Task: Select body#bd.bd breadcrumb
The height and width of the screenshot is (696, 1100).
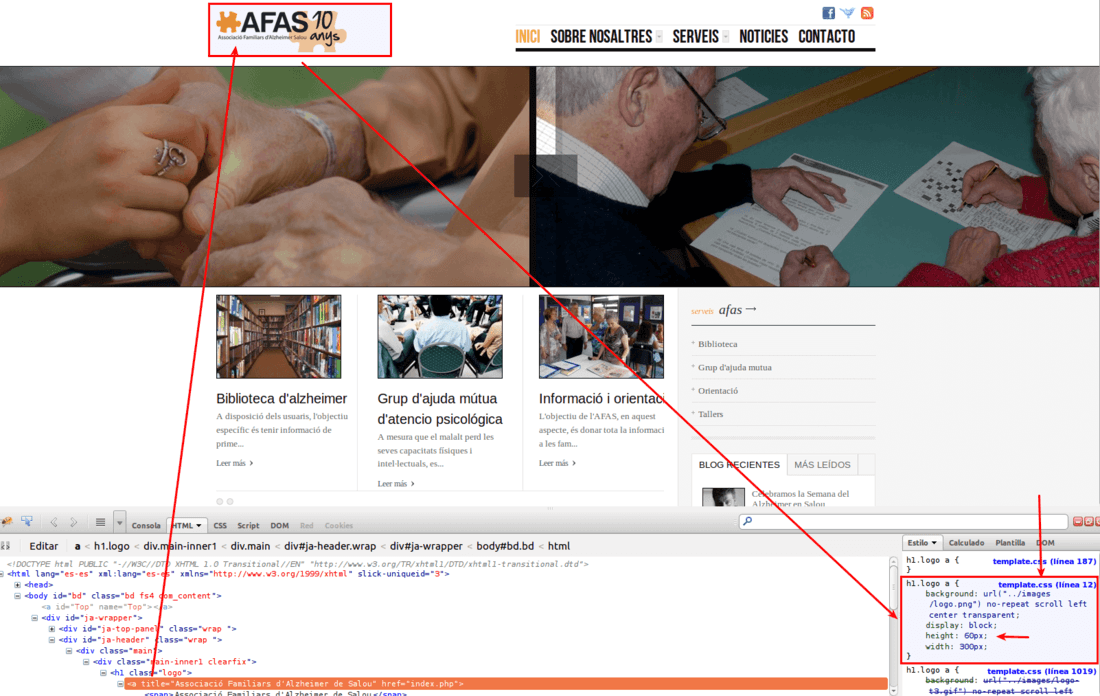Action: (x=505, y=546)
